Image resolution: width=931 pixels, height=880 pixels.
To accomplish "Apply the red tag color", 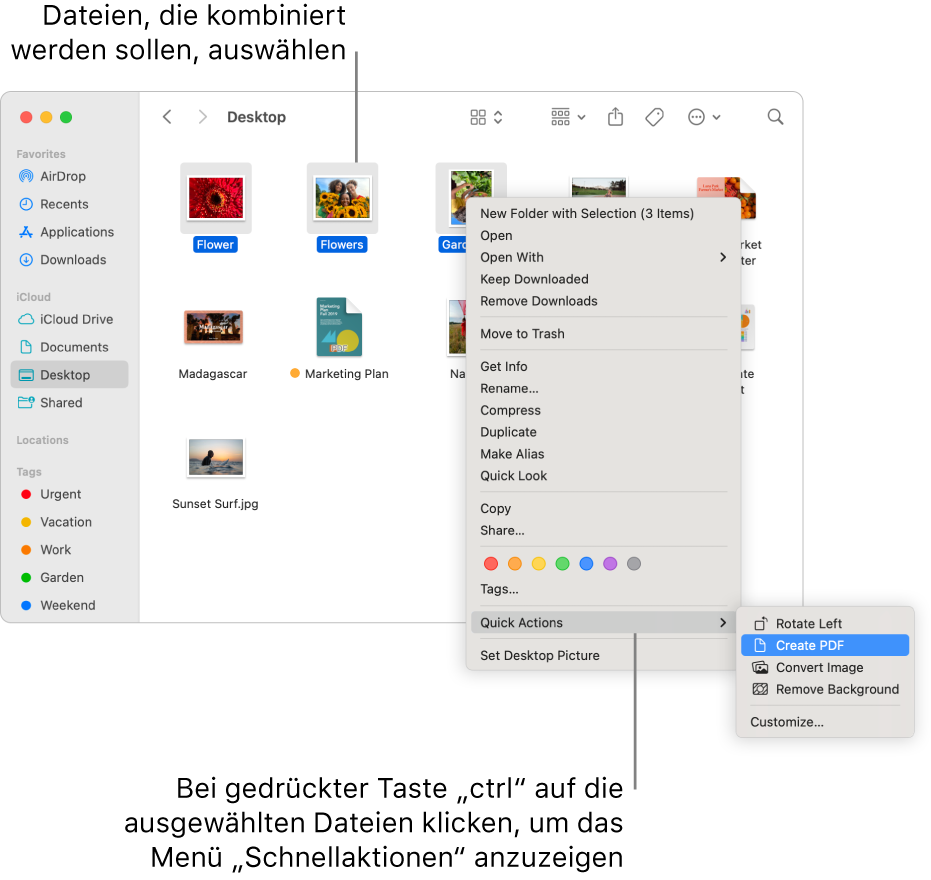I will coord(491,564).
